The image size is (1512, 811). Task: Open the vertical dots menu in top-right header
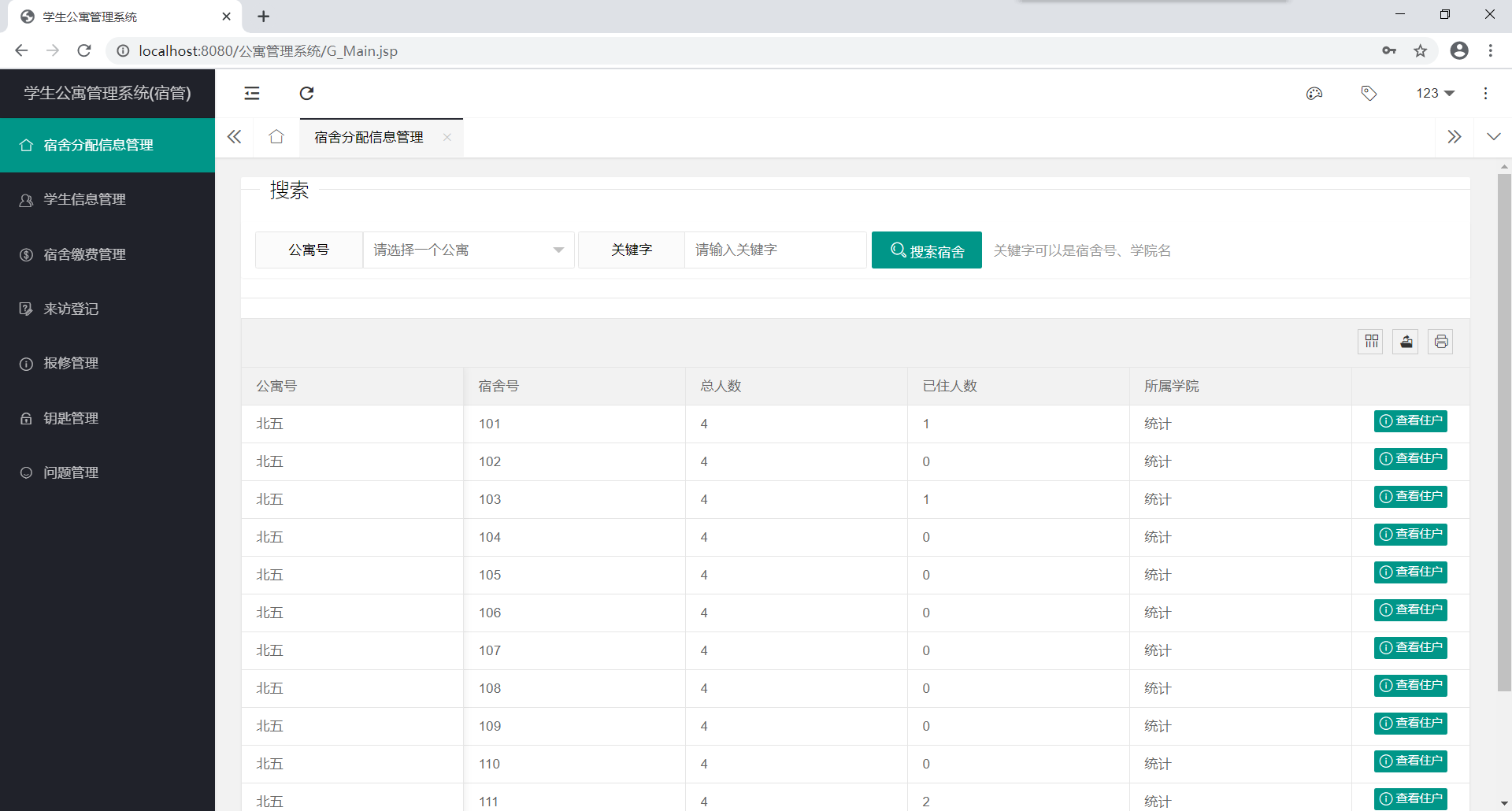[x=1485, y=93]
